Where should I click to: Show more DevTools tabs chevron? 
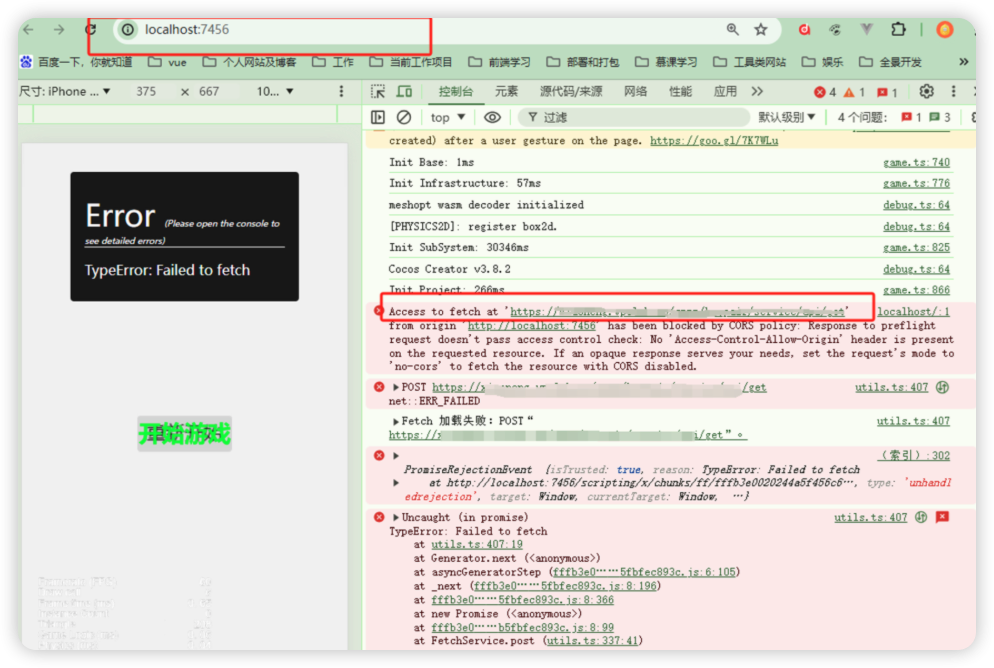pyautogui.click(x=757, y=91)
